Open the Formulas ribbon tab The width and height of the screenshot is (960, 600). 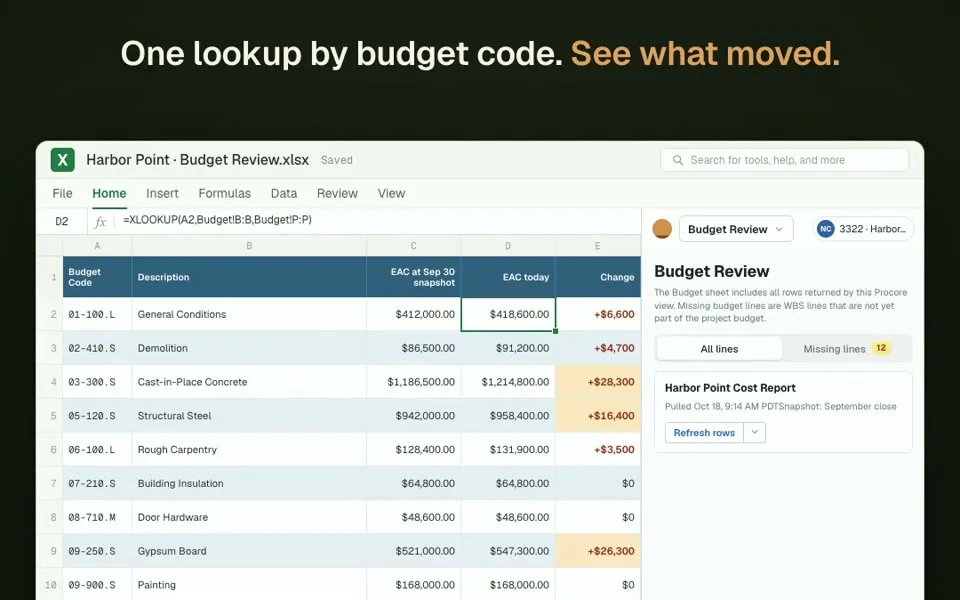point(225,193)
